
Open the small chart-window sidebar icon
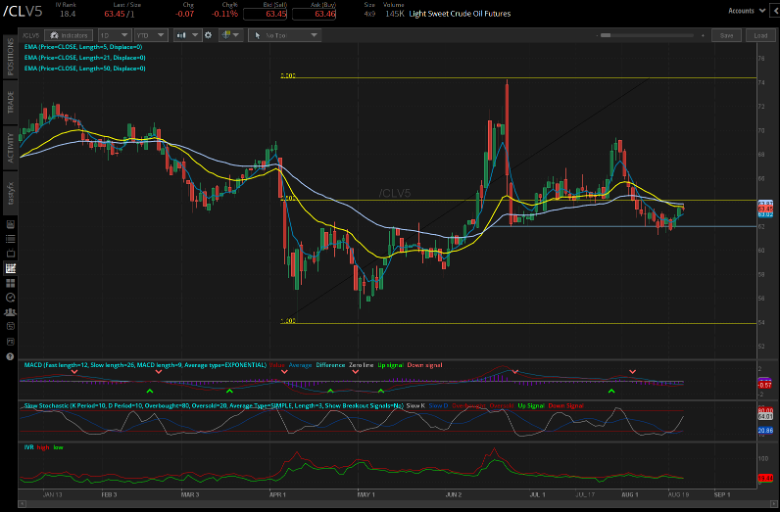(x=10, y=342)
